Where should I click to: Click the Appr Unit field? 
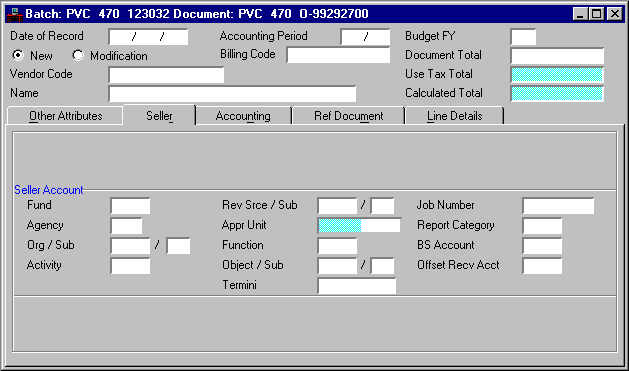pyautogui.click(x=359, y=225)
